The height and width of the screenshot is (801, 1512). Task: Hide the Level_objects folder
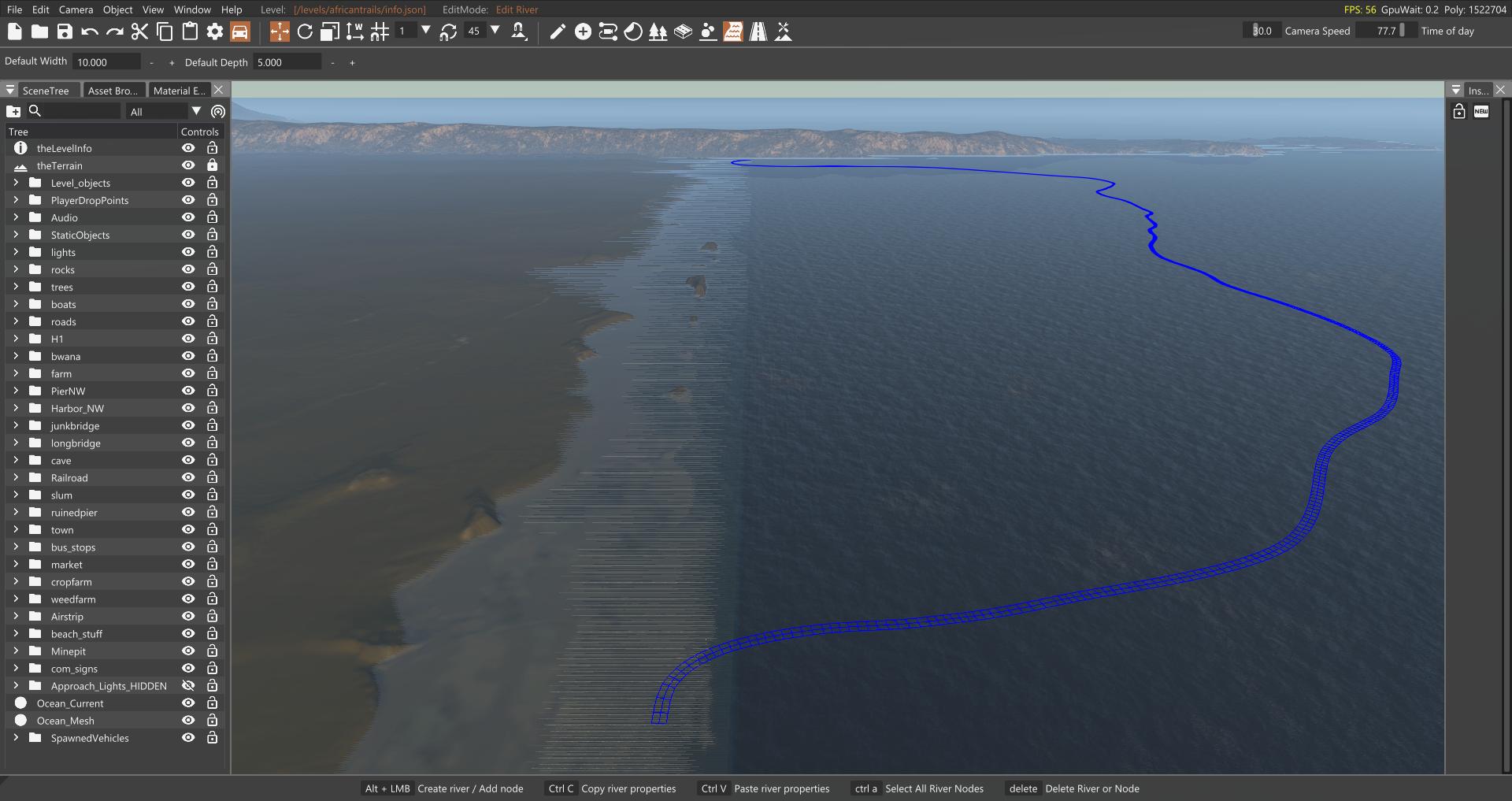point(188,183)
